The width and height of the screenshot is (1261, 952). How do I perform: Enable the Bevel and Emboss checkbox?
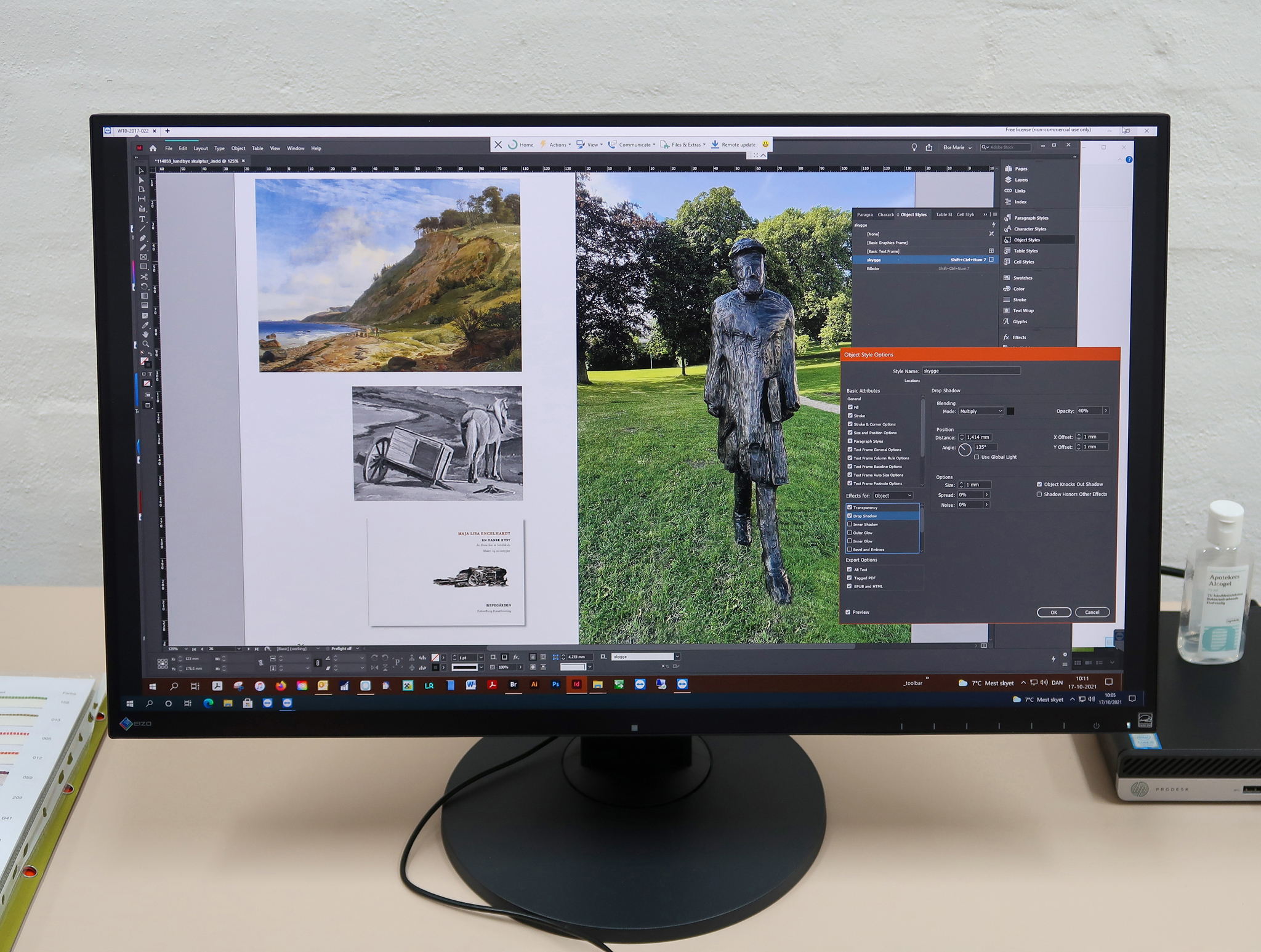tap(850, 549)
